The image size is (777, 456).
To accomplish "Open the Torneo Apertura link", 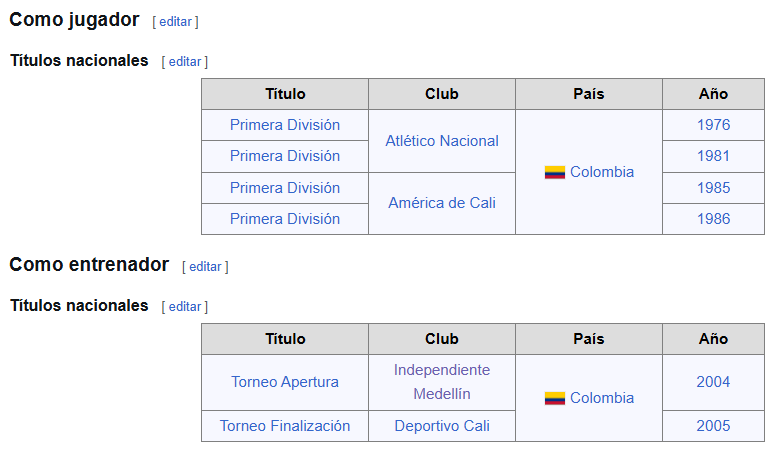I will [x=285, y=382].
